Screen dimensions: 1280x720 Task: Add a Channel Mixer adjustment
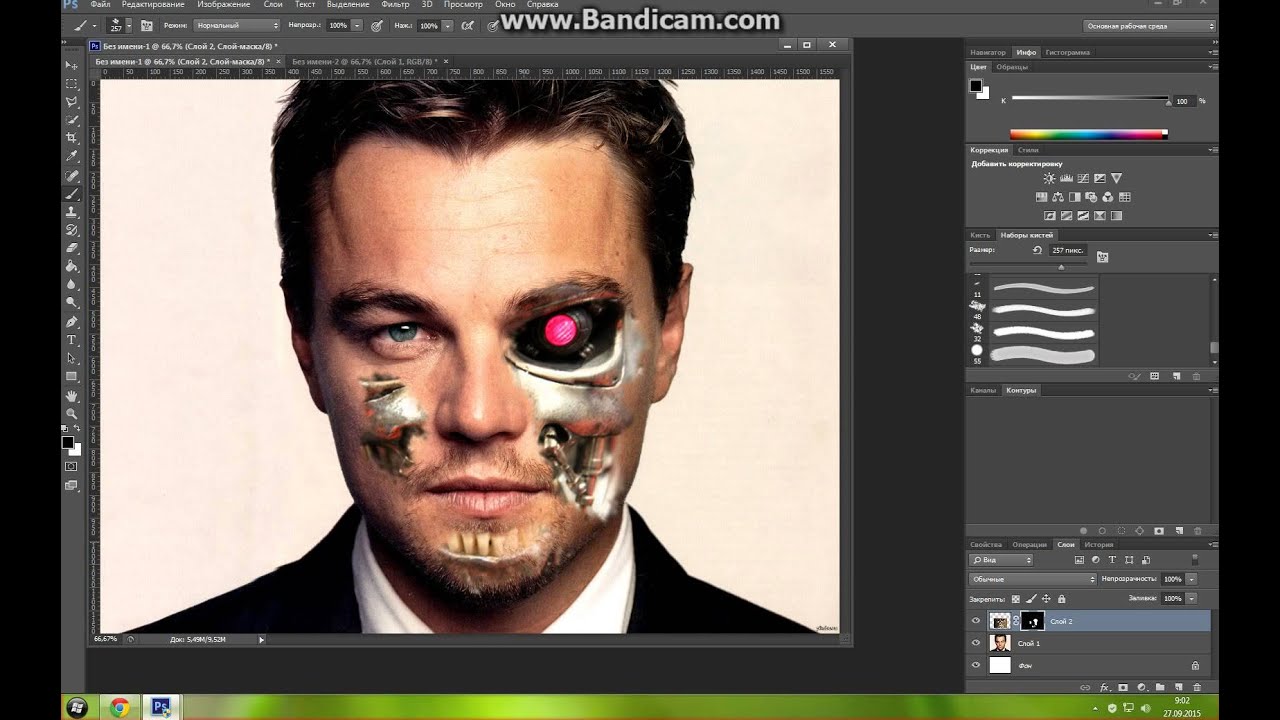1108,197
